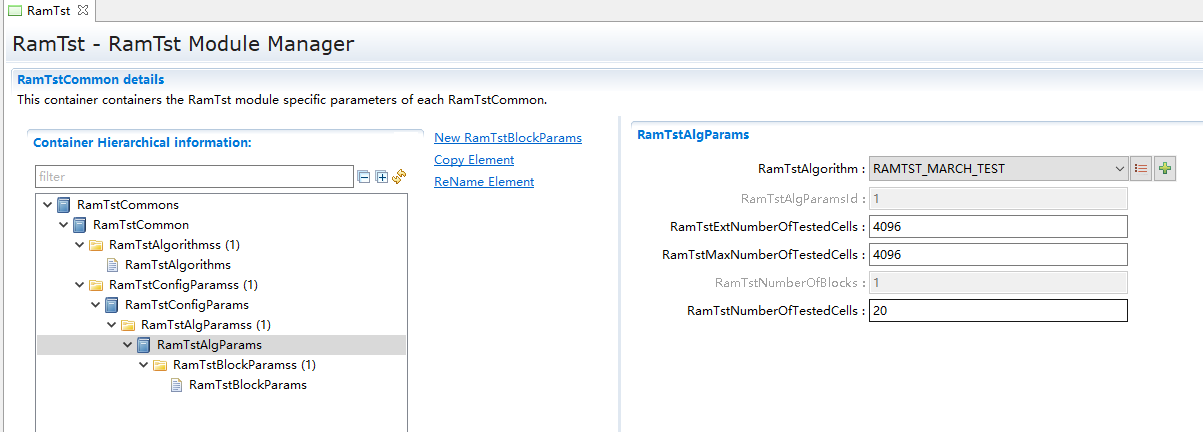Click the list icon beside RamTstAlgorithm
The height and width of the screenshot is (432, 1203).
1141,169
